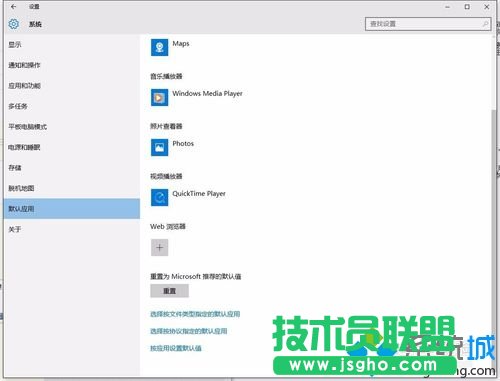Maximize the Settings window
This screenshot has width=500, height=381.
pos(467,7)
